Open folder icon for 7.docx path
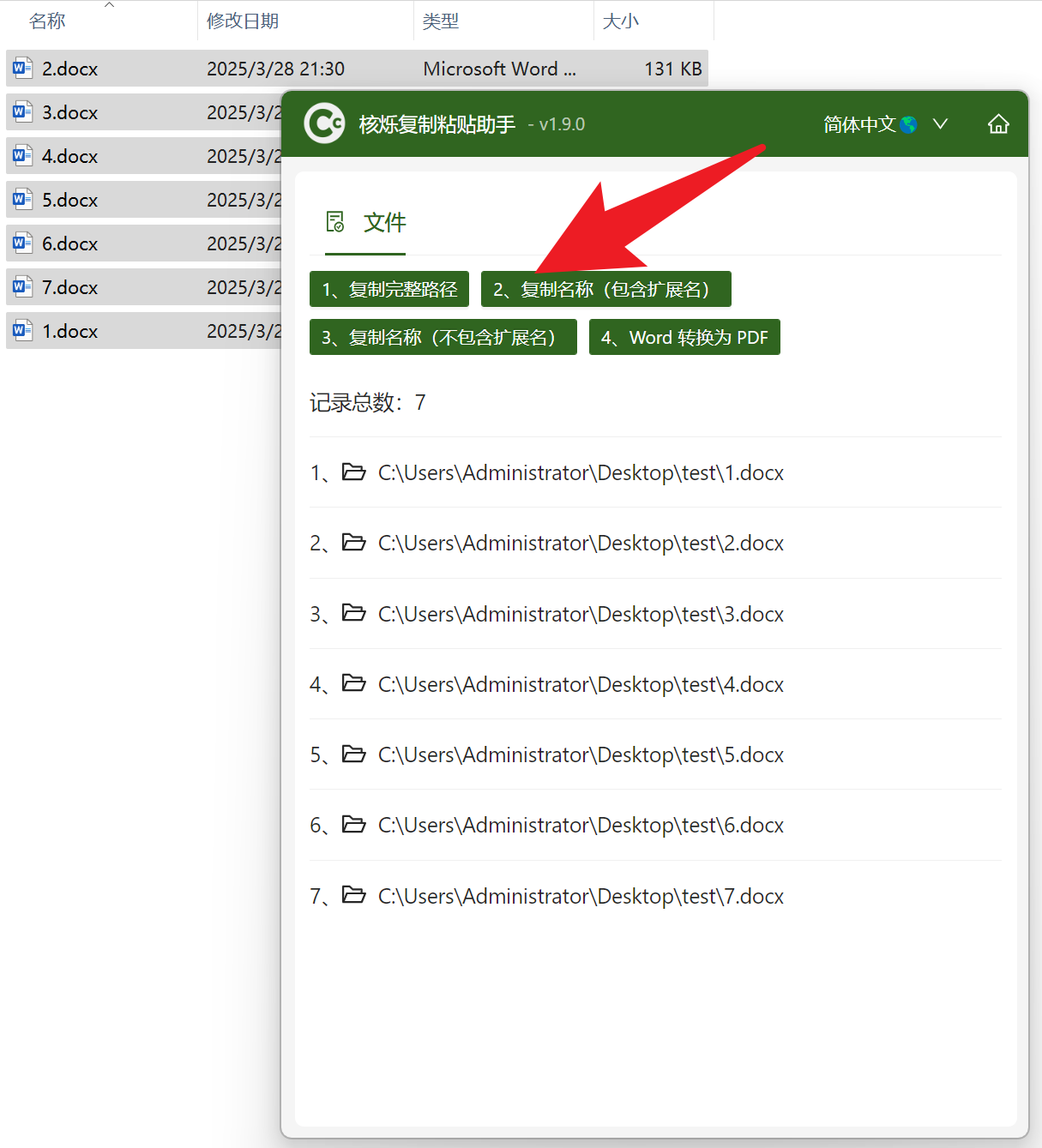Viewport: 1042px width, 1148px height. coord(353,896)
